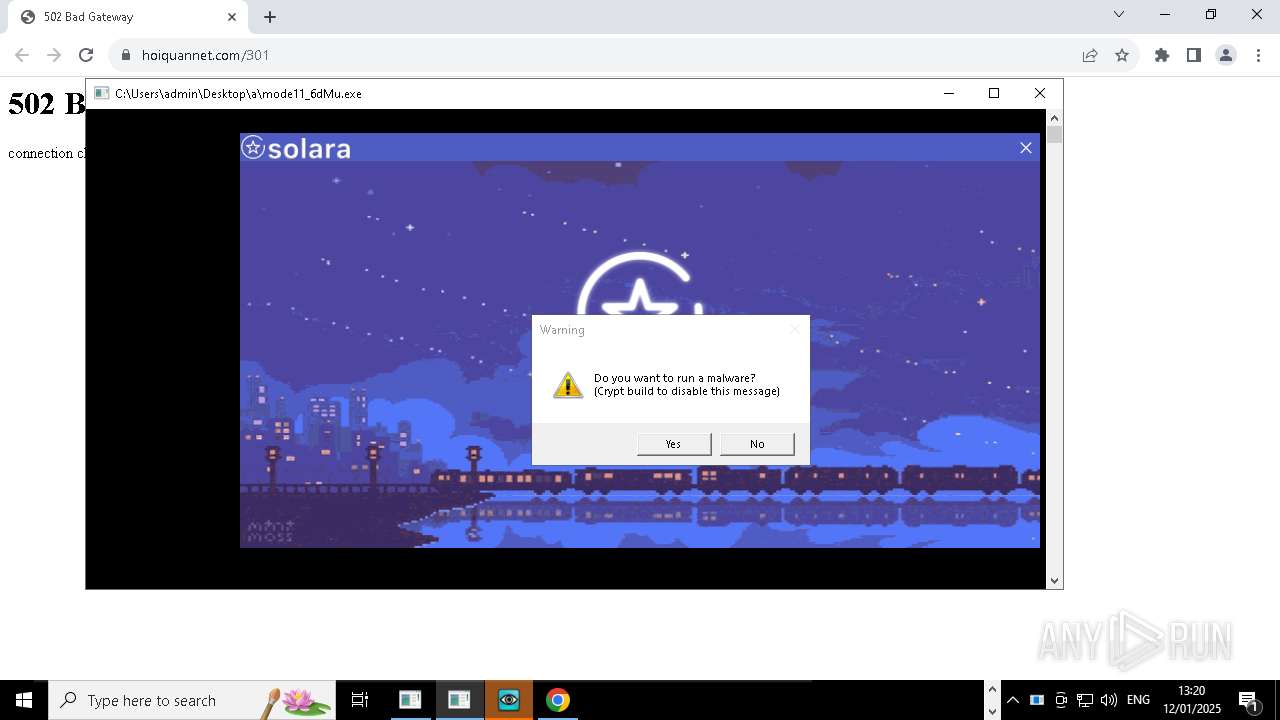Reload the hoiquannet.com page

pyautogui.click(x=86, y=55)
